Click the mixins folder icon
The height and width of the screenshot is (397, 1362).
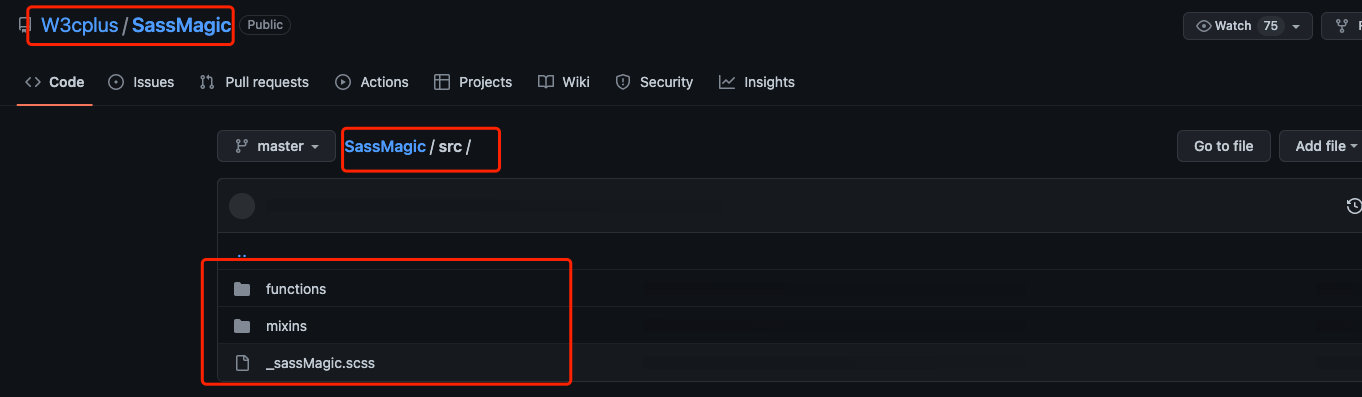click(x=241, y=326)
